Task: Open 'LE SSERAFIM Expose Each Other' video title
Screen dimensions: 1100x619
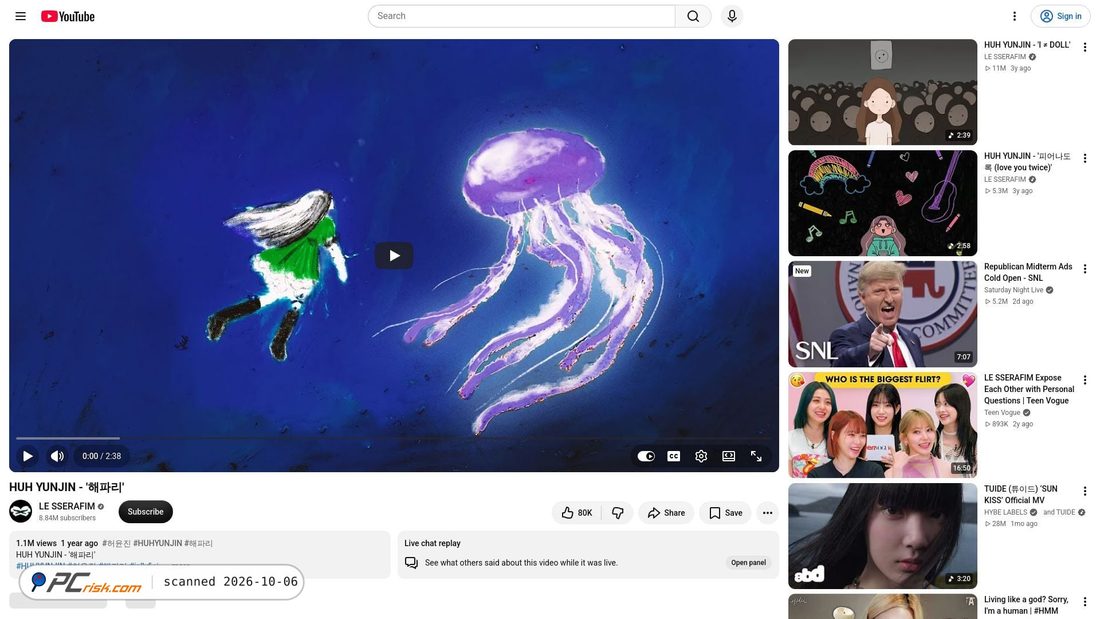Action: click(x=1029, y=389)
